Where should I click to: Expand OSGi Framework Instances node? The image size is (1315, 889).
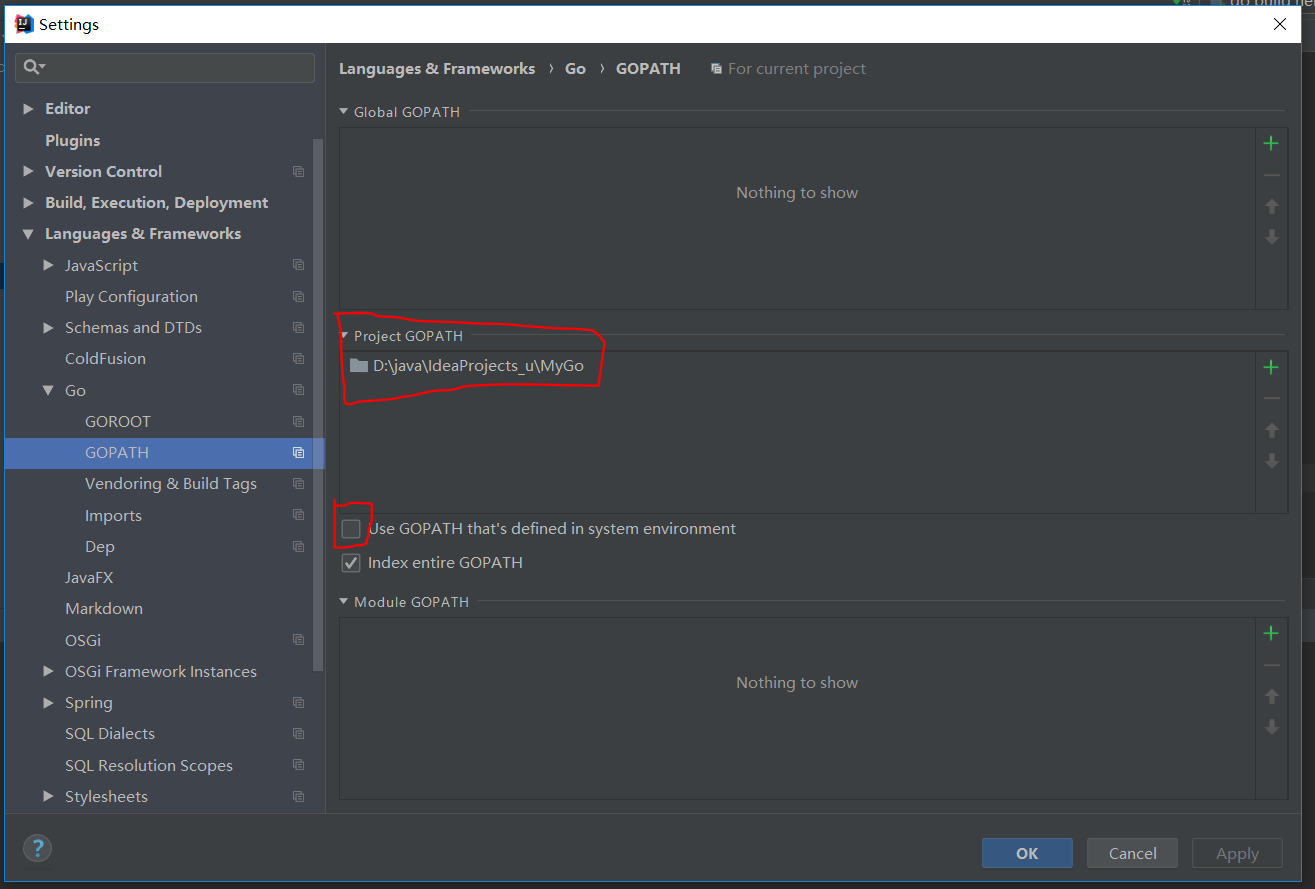[x=48, y=671]
